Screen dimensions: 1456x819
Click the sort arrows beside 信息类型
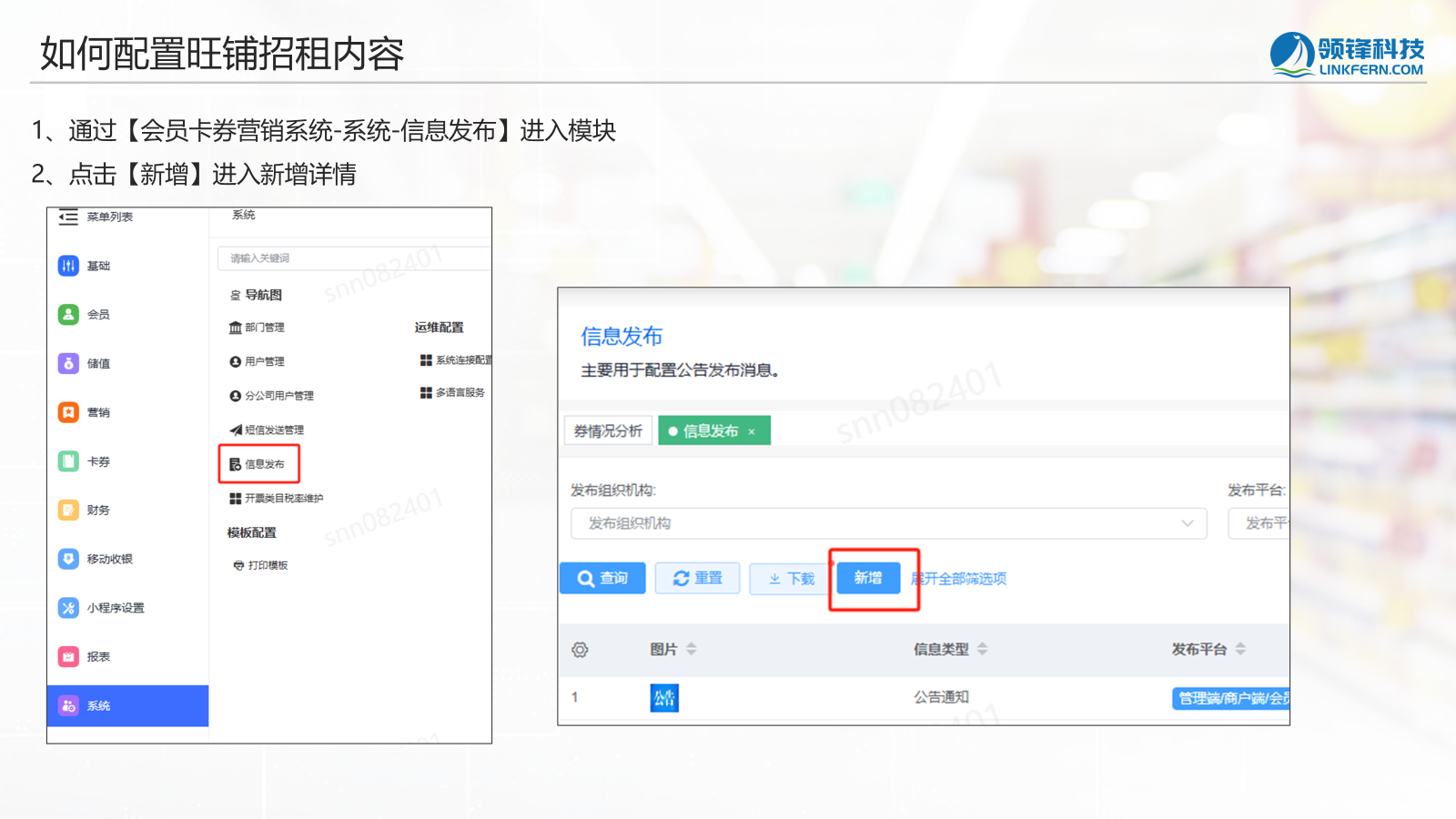pyautogui.click(x=982, y=649)
